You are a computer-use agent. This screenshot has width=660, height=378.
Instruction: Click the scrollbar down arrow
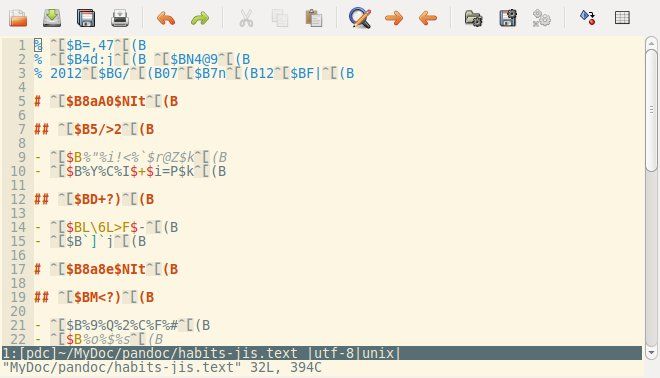[x=651, y=353]
